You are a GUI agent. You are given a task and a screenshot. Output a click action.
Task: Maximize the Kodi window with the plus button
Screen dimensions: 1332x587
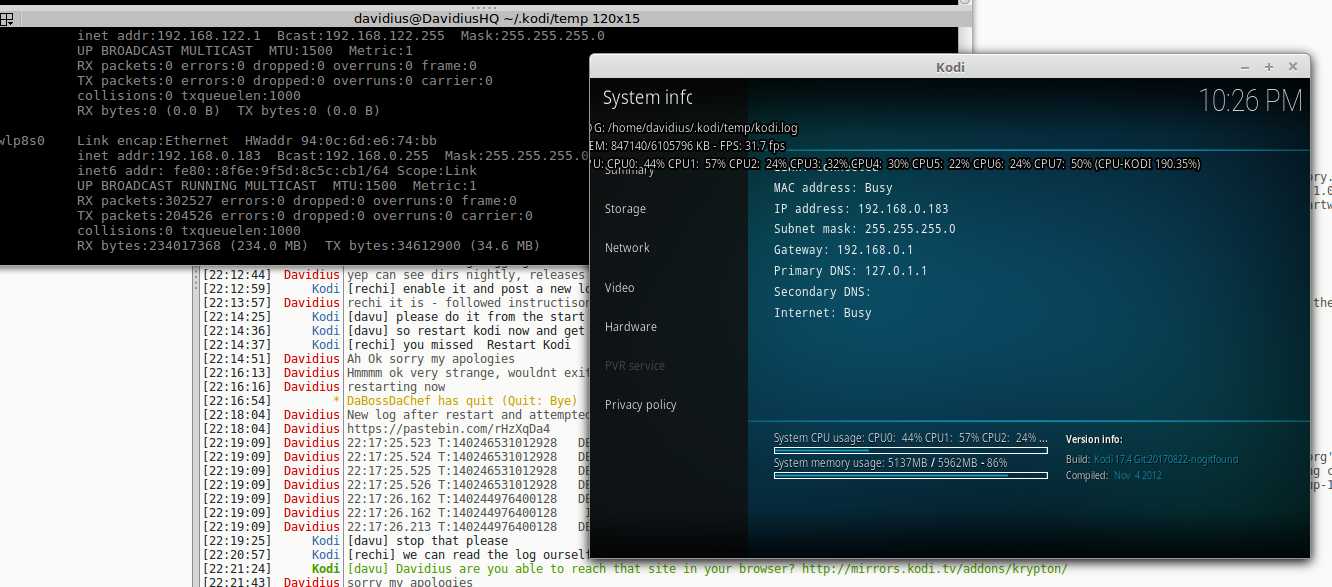(x=1269, y=67)
